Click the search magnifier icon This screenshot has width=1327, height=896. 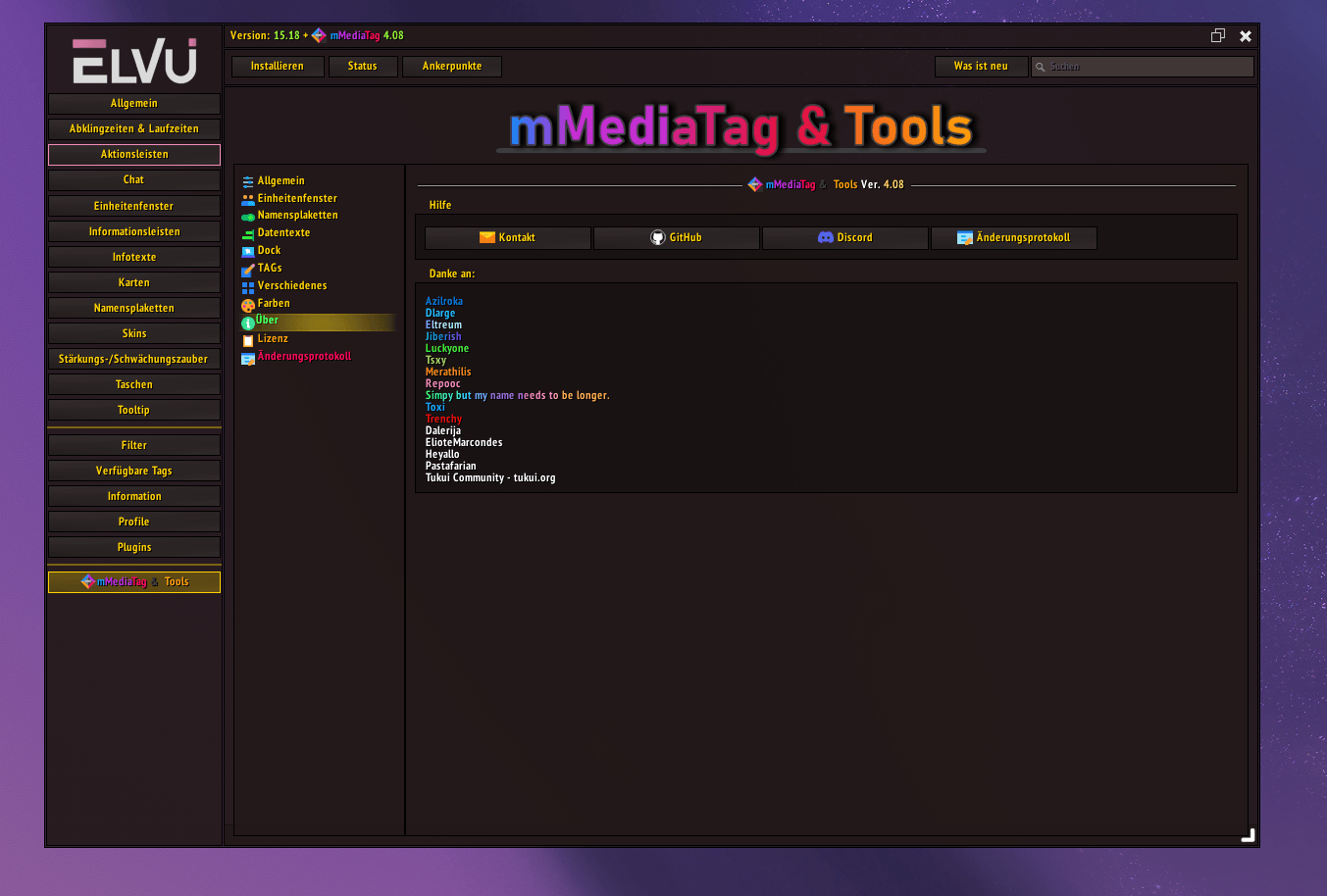pyautogui.click(x=1041, y=67)
